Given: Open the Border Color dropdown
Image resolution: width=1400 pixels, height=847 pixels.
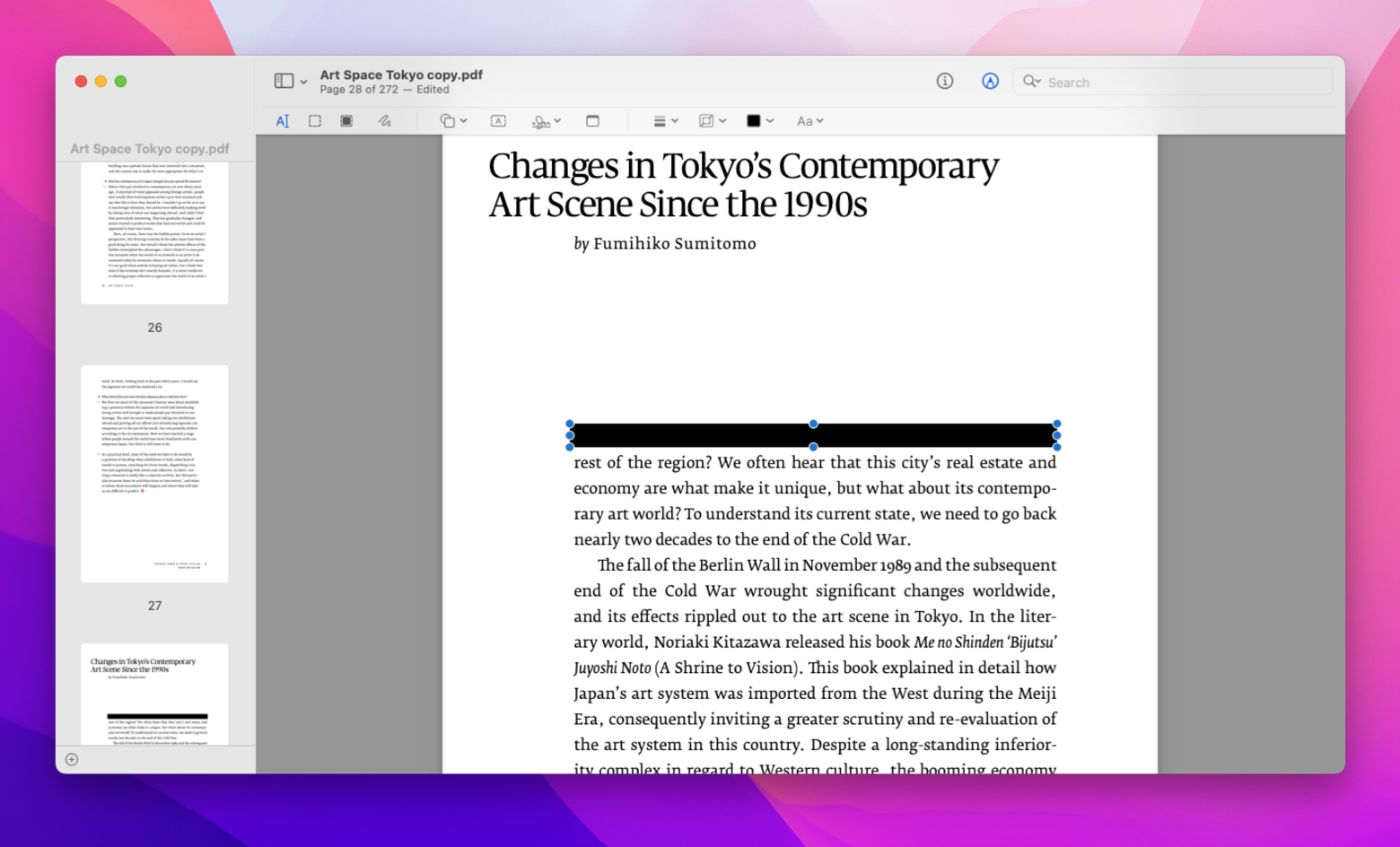Looking at the screenshot, I should [x=713, y=121].
